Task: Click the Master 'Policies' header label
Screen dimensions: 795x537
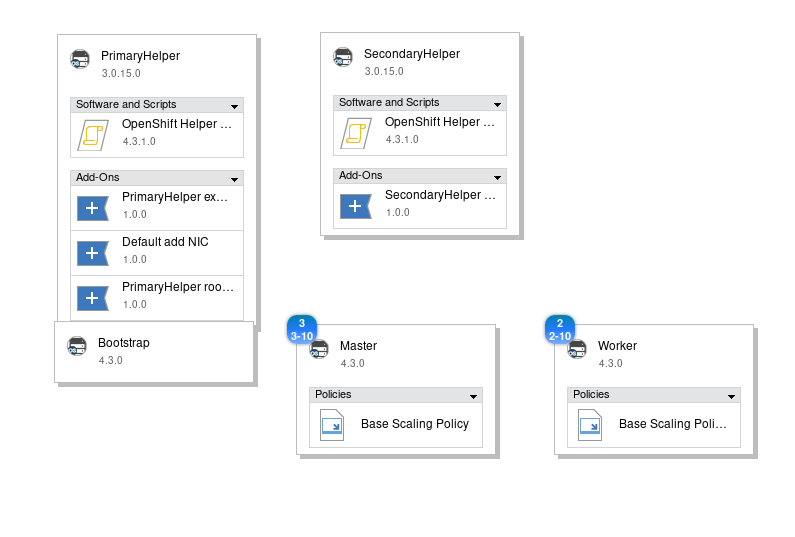Action: (x=333, y=395)
